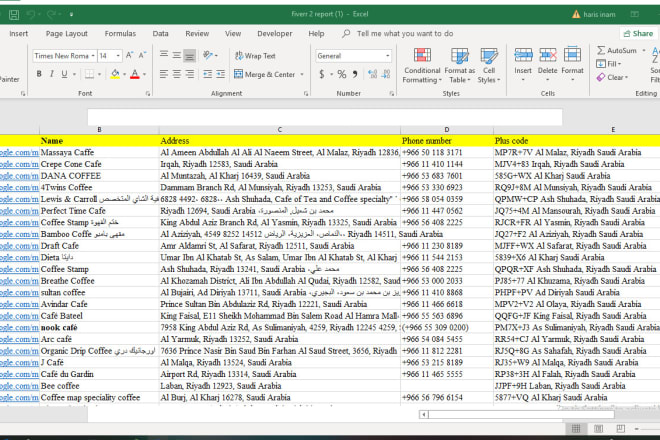Screen dimensions: 660x440
Task: Click Increase Indent icon
Action: pyautogui.click(x=221, y=74)
